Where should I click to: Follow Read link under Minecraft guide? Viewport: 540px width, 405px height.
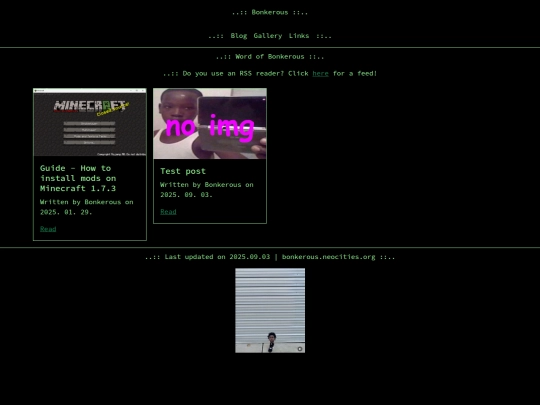(48, 229)
